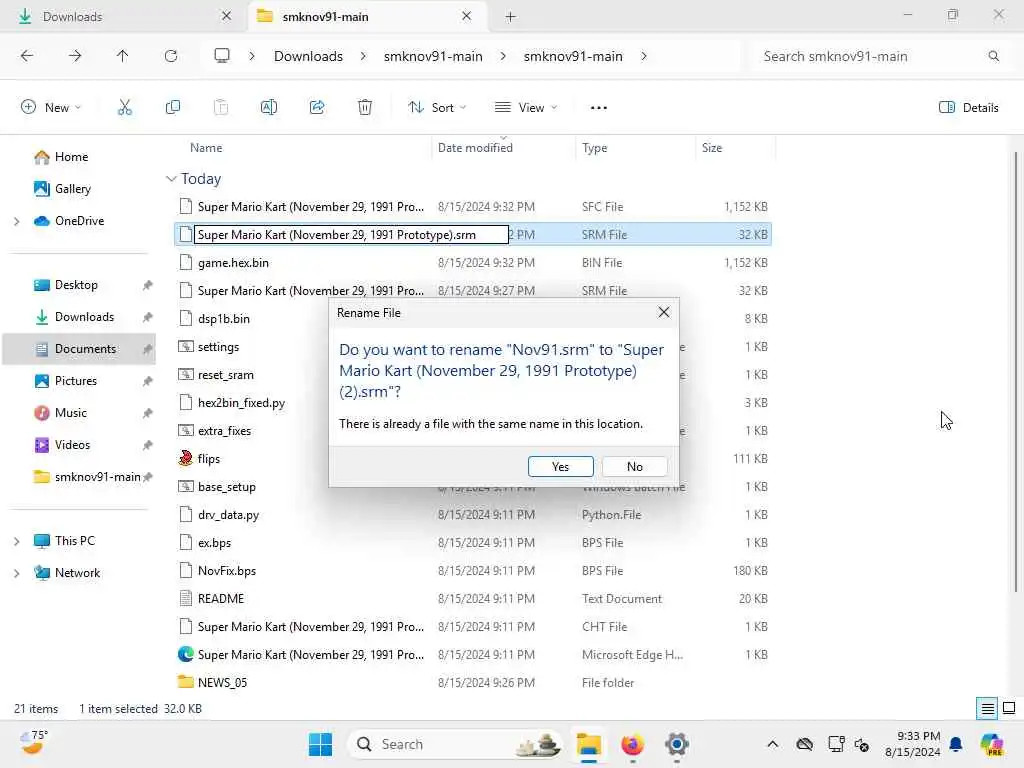Click the Delete trash icon in the toolbar
Image resolution: width=1024 pixels, height=768 pixels.
(x=365, y=108)
